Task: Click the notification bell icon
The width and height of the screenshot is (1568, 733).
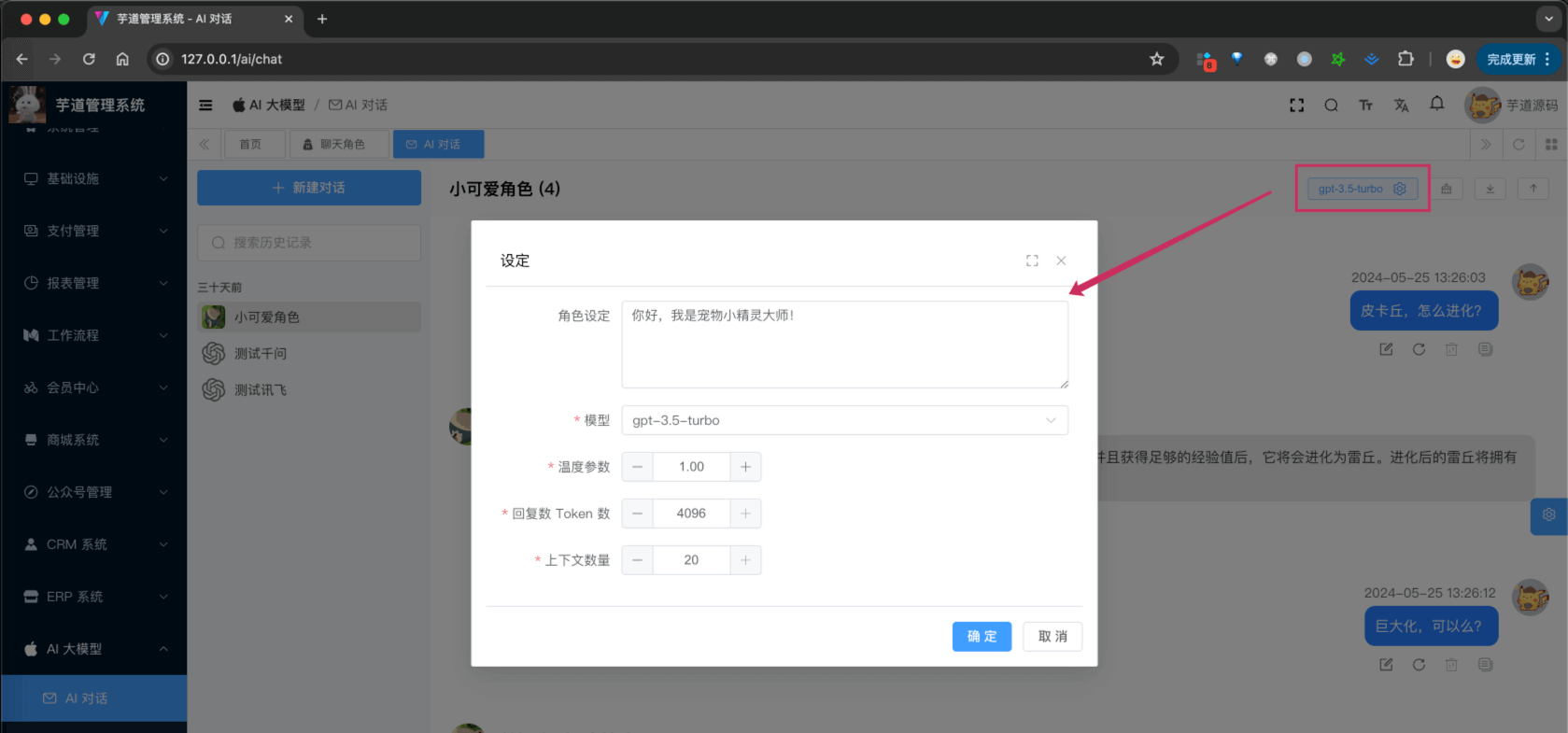Action: tap(1436, 105)
